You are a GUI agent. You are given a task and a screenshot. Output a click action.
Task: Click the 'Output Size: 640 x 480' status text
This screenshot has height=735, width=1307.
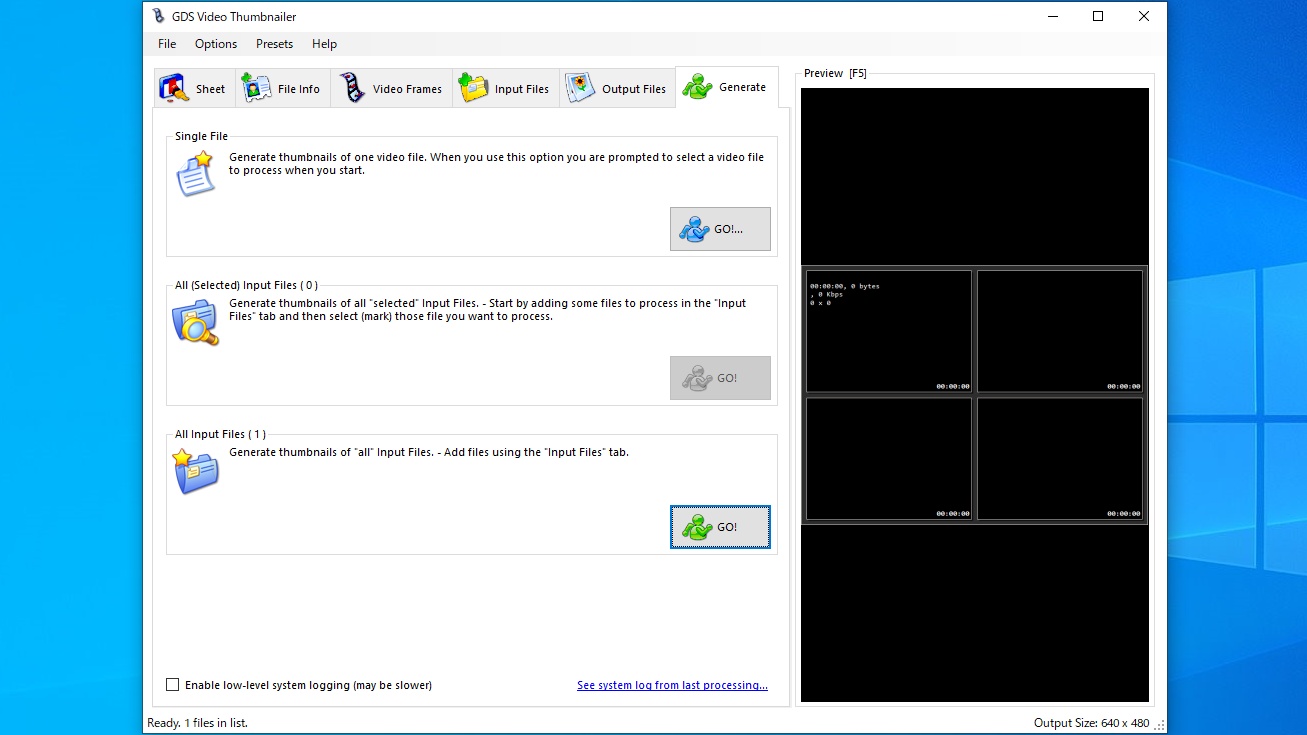click(1091, 722)
